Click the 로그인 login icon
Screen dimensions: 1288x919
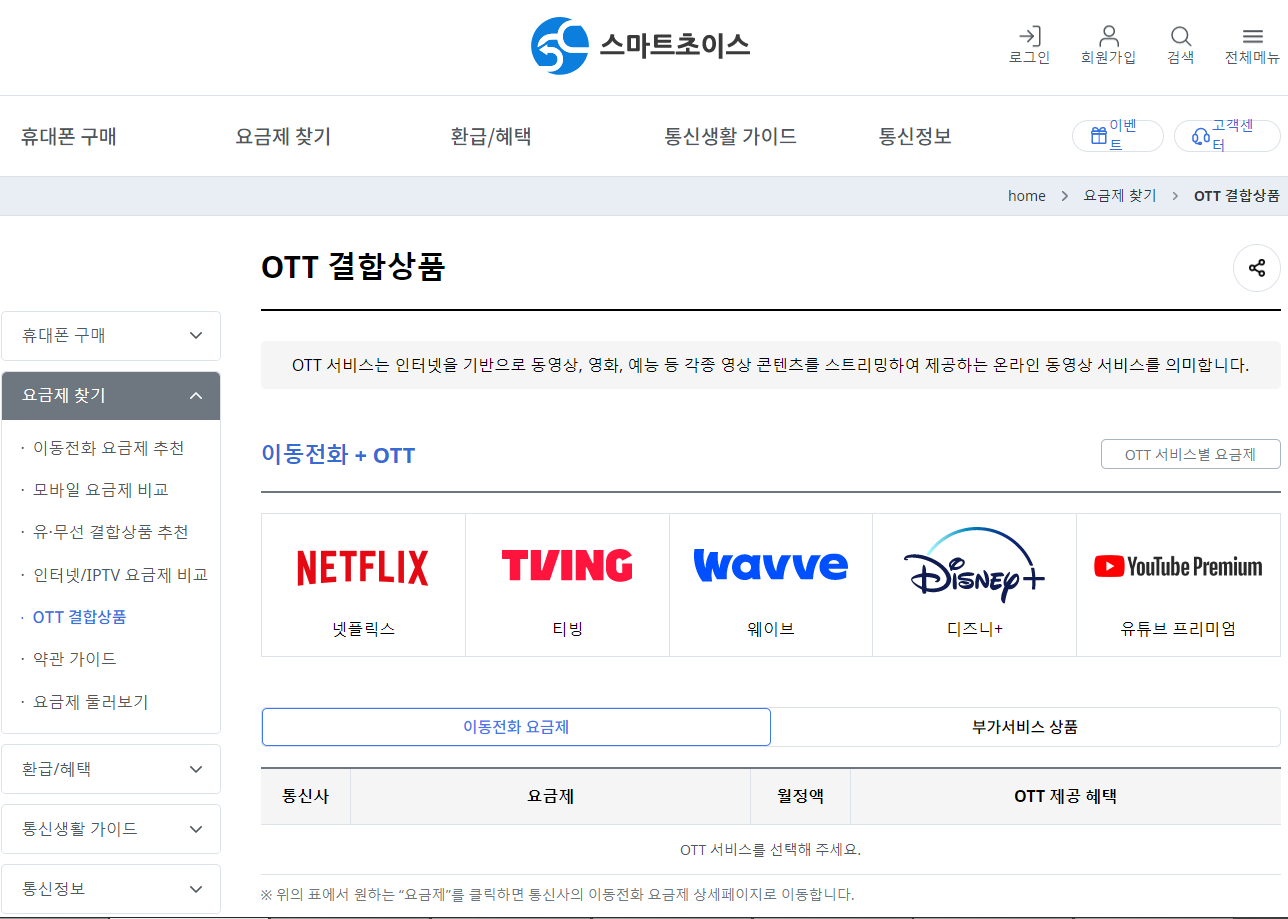coord(1029,36)
